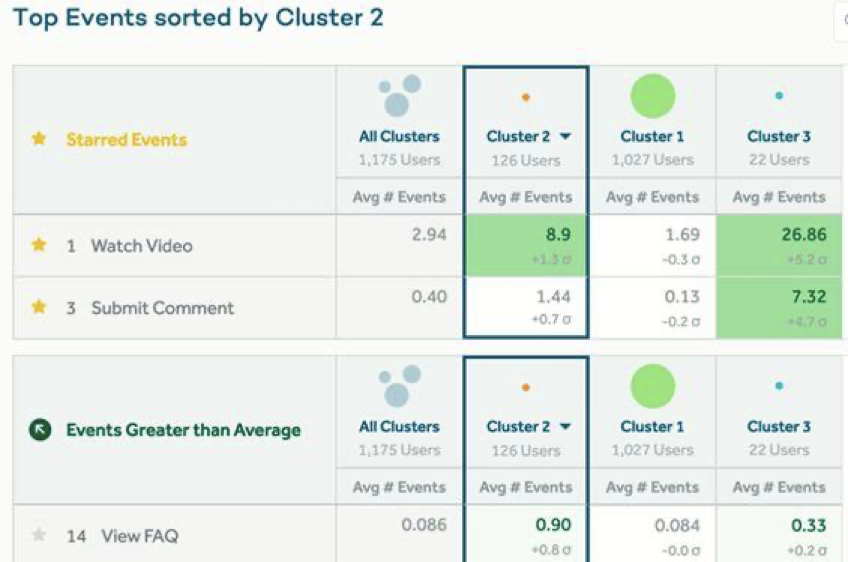
Task: Click the large green Cluster 1 circle in Starred Events
Action: coord(653,96)
